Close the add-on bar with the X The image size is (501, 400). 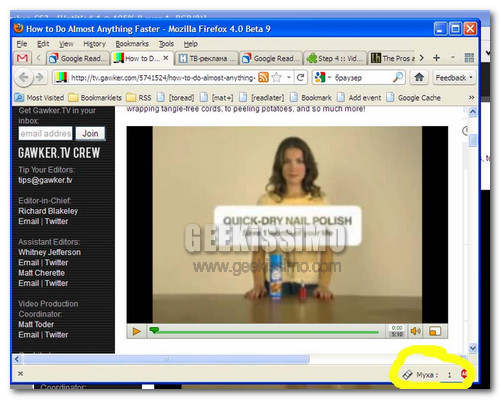click(x=20, y=374)
